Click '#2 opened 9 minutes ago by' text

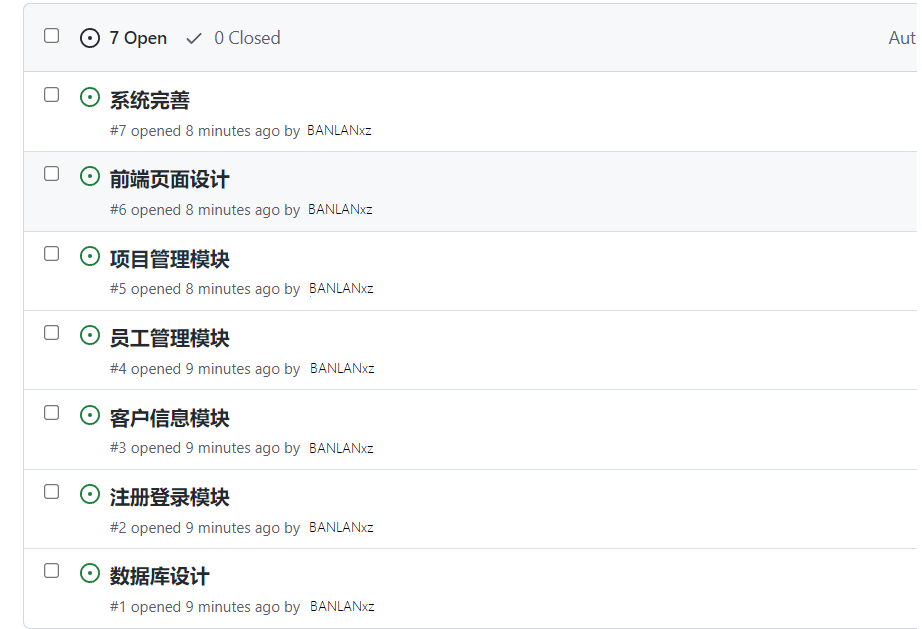click(x=205, y=528)
